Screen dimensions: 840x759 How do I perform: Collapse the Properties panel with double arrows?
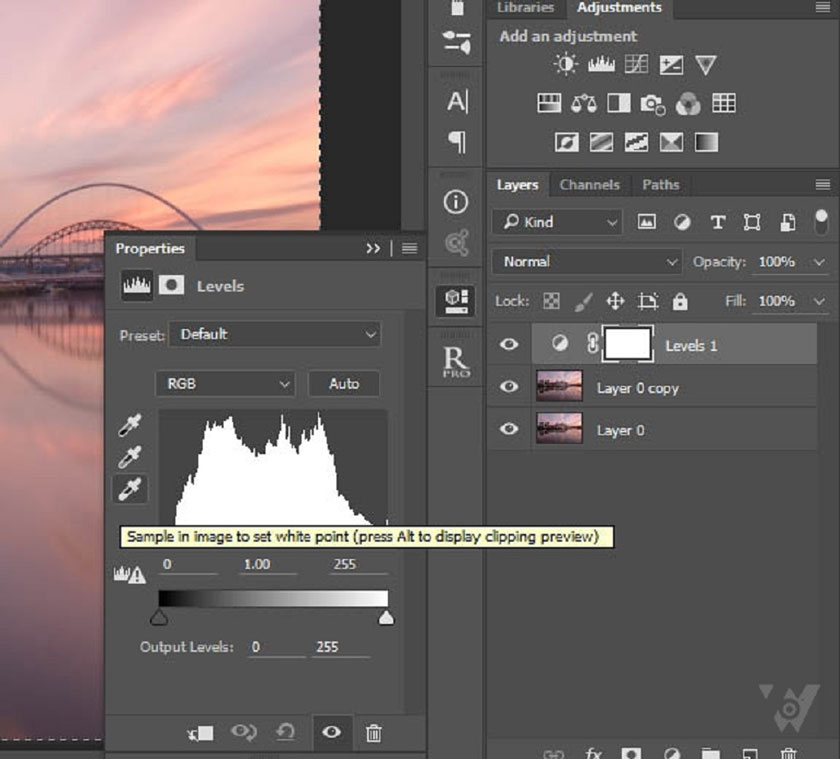tap(373, 249)
